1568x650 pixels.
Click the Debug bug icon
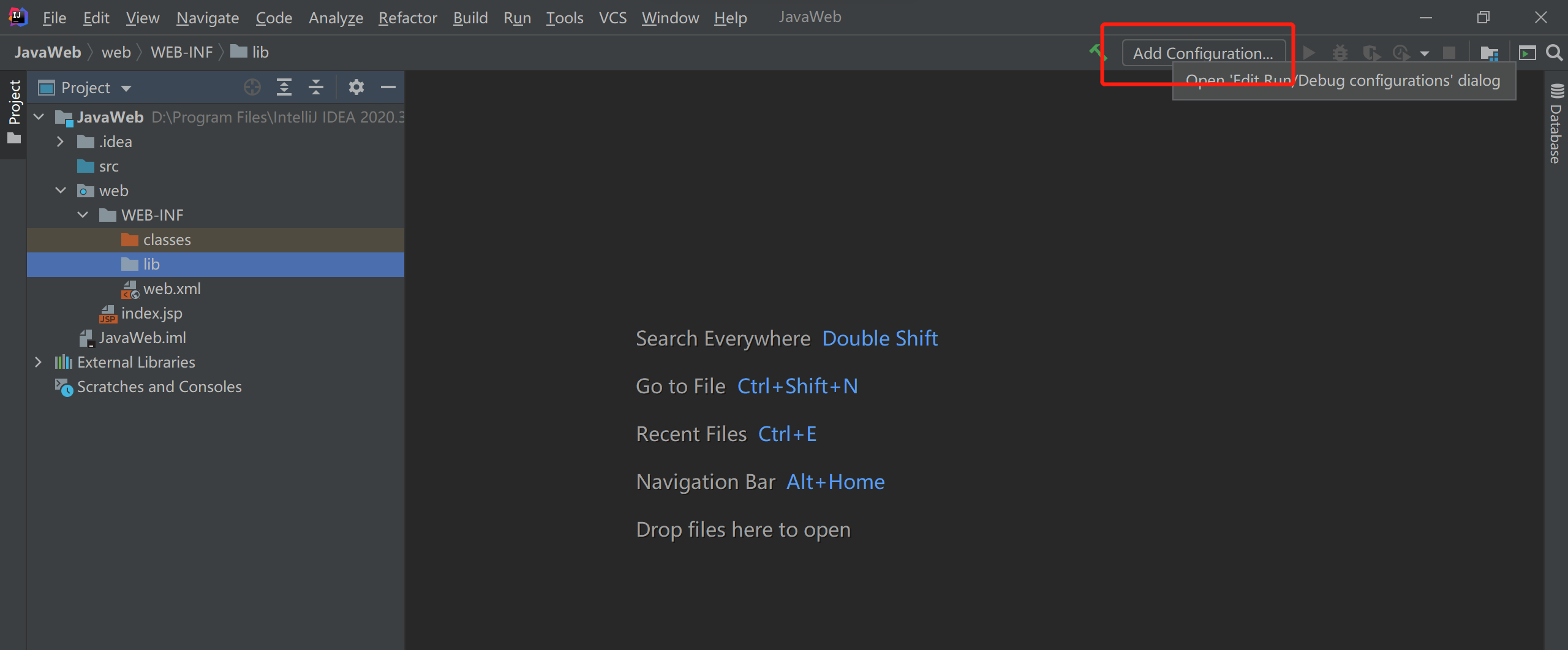point(1340,53)
